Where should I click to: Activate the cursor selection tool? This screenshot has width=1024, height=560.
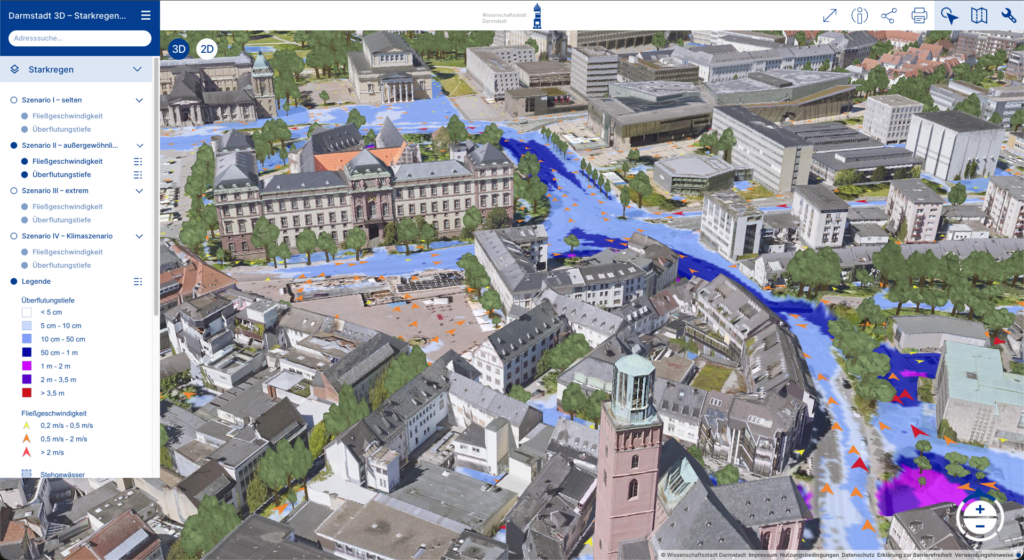coord(949,15)
